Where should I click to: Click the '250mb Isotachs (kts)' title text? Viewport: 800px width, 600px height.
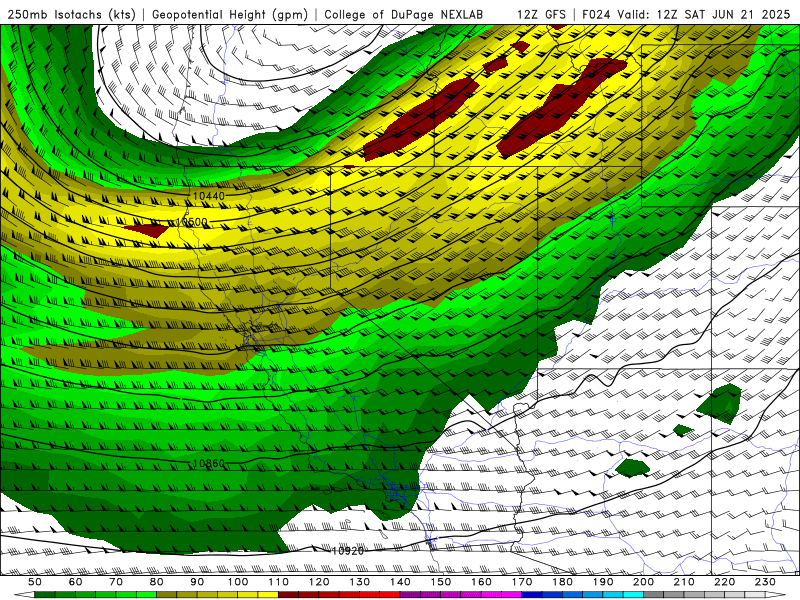72,14
